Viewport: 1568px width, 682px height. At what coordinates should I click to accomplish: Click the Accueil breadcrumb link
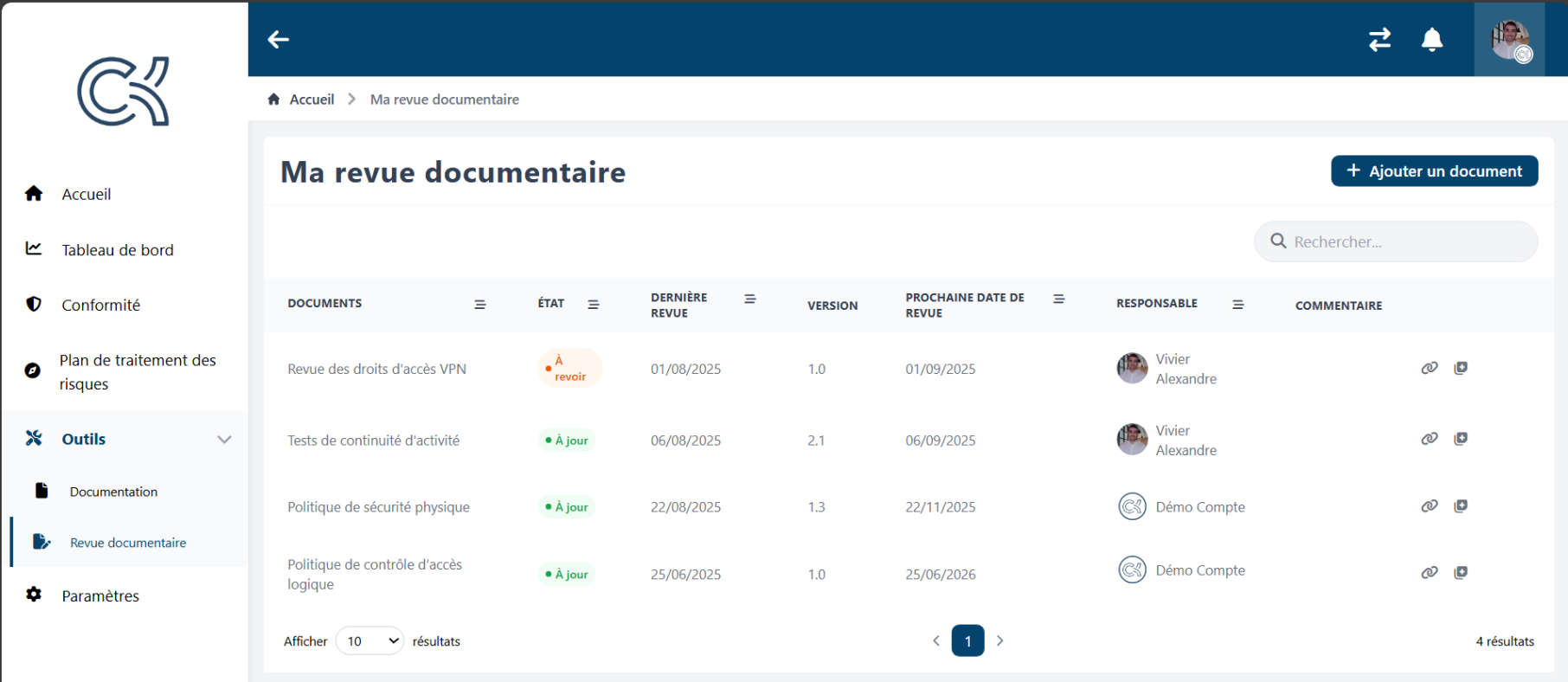(x=312, y=100)
